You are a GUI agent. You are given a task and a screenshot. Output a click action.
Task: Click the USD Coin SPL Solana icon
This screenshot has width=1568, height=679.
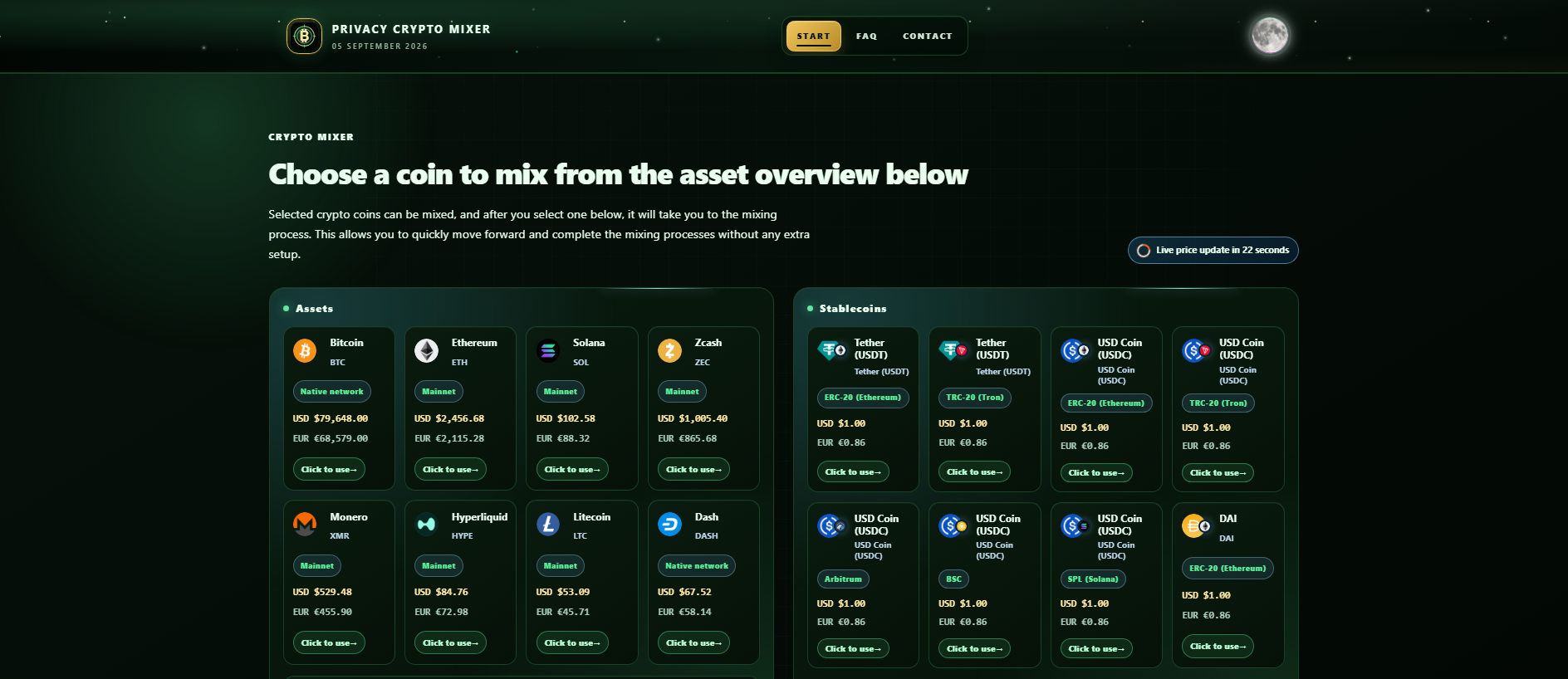(1075, 525)
